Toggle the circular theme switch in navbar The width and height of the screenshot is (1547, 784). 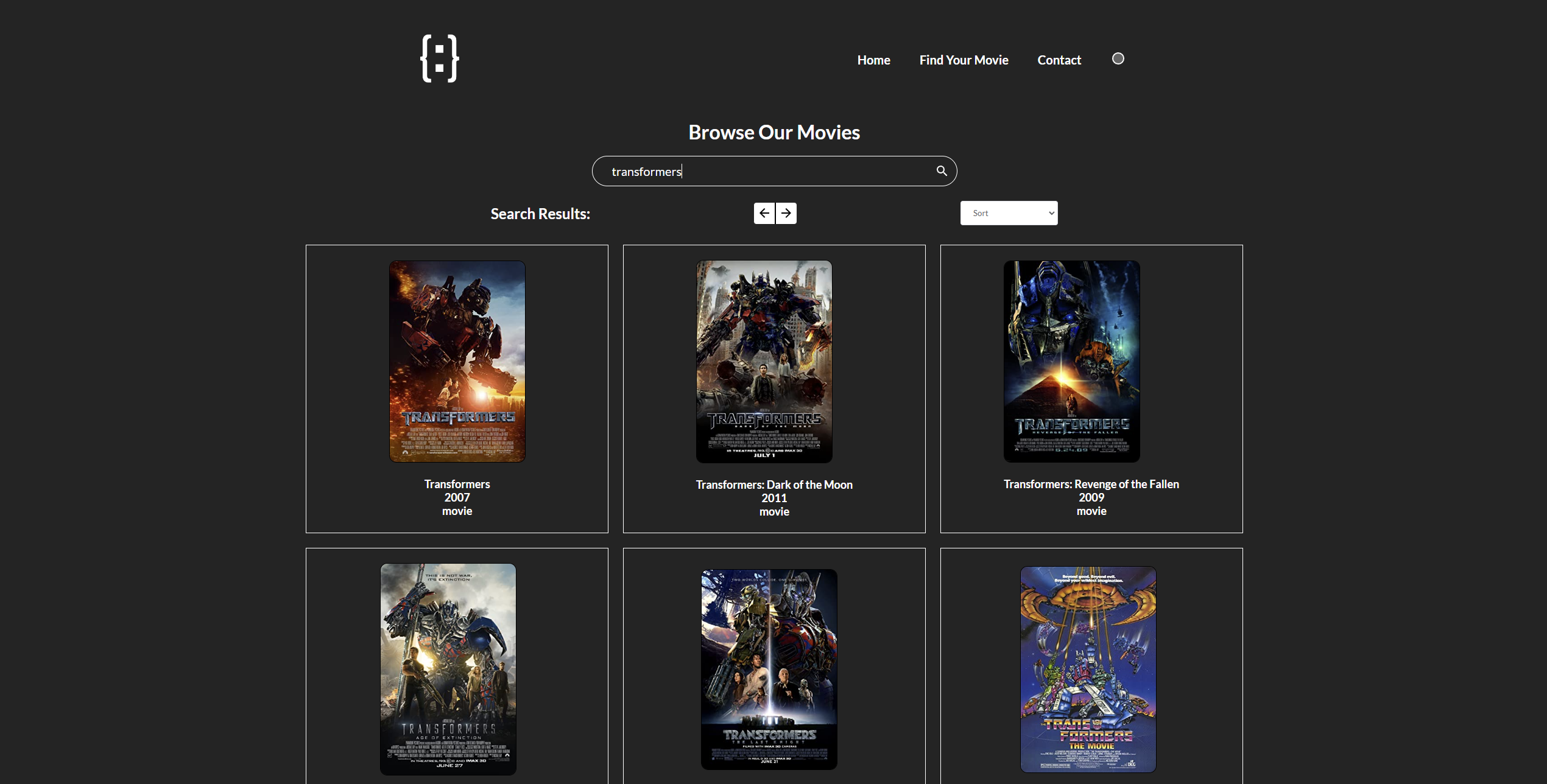tap(1118, 58)
